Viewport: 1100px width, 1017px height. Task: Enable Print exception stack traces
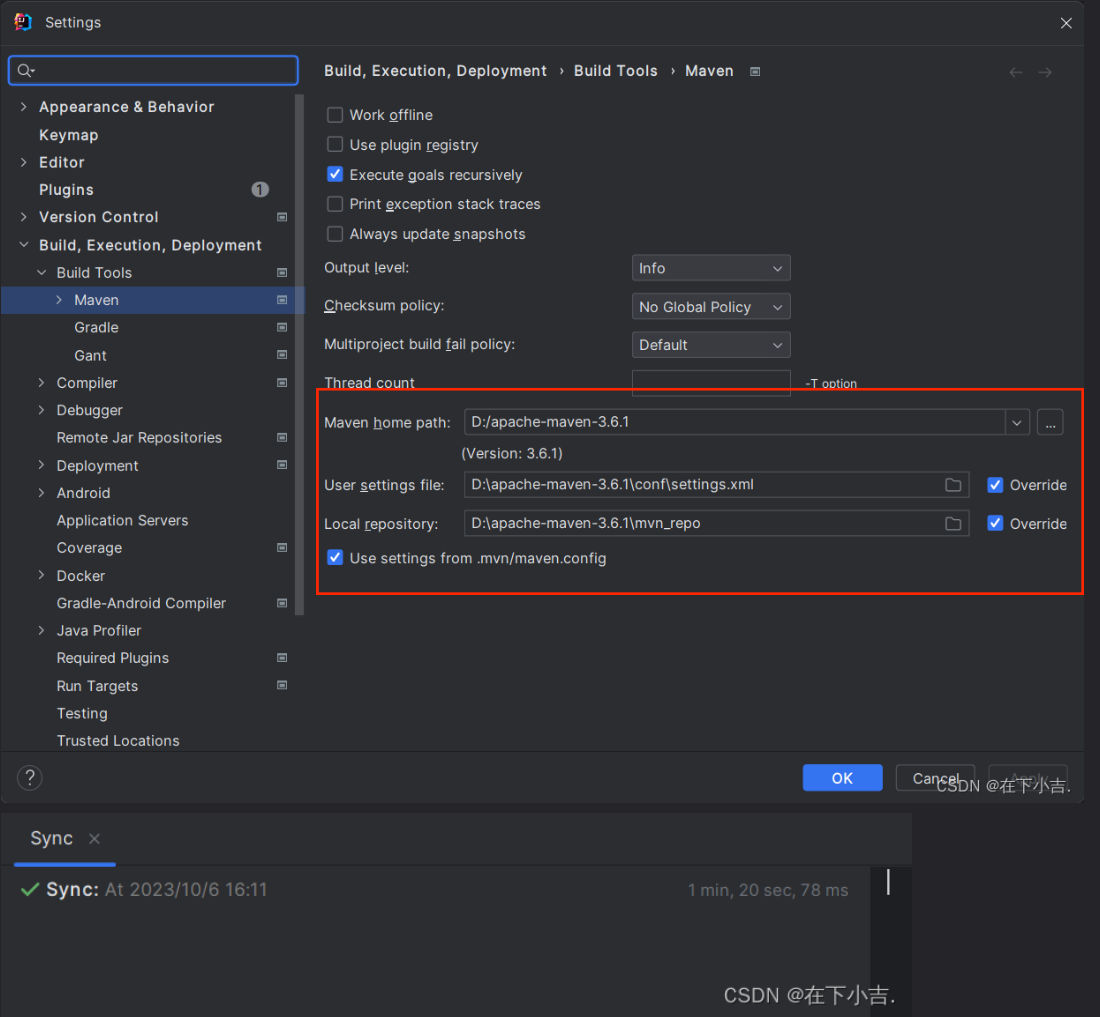[335, 204]
